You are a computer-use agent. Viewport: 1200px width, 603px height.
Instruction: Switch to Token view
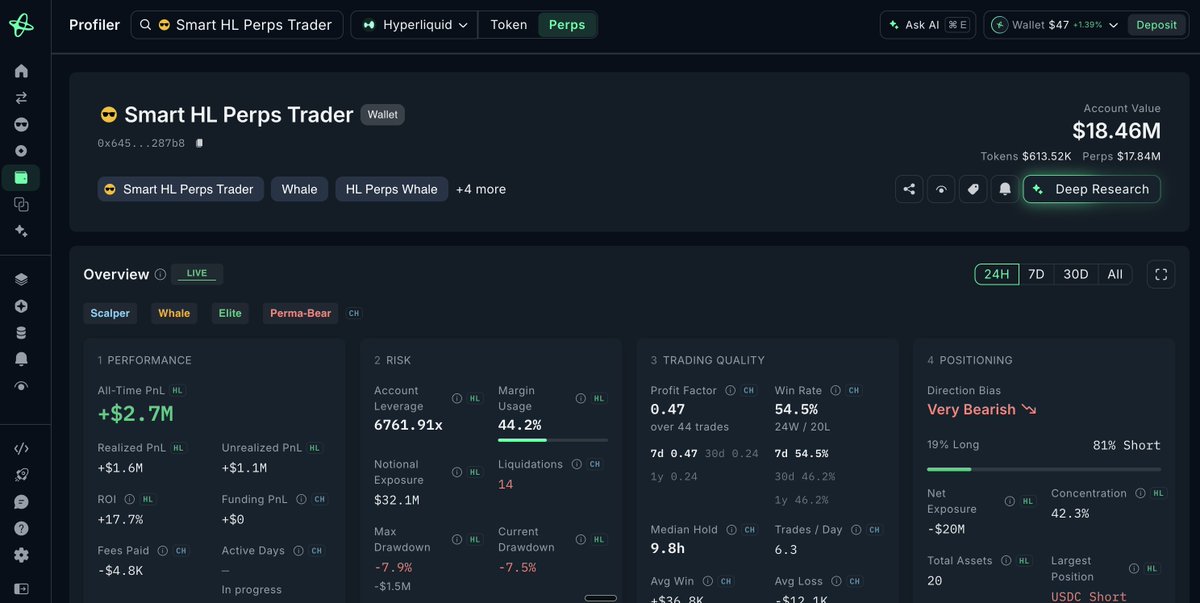pos(508,25)
